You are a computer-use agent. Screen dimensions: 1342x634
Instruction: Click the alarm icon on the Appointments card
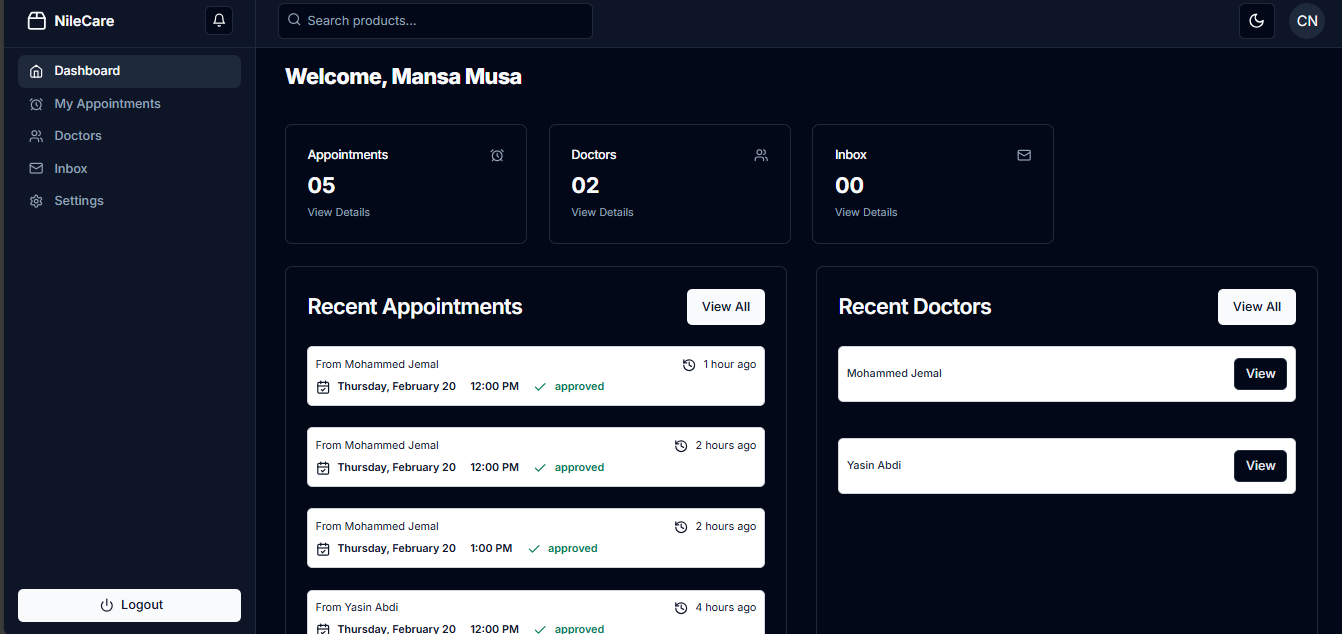[x=497, y=155]
